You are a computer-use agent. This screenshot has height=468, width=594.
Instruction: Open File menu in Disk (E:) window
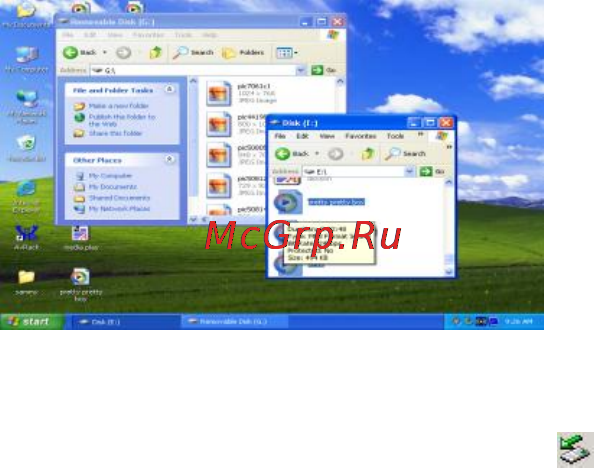point(280,136)
